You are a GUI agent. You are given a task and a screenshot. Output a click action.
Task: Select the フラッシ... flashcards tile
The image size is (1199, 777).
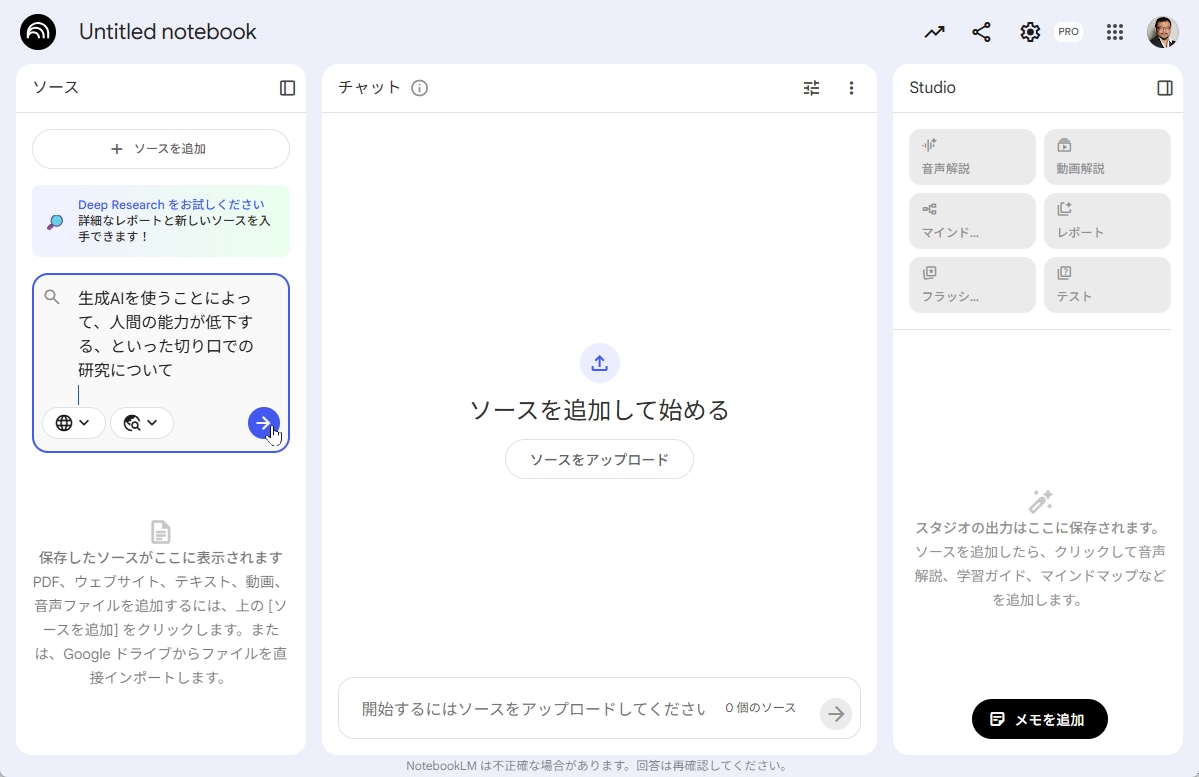(x=972, y=285)
